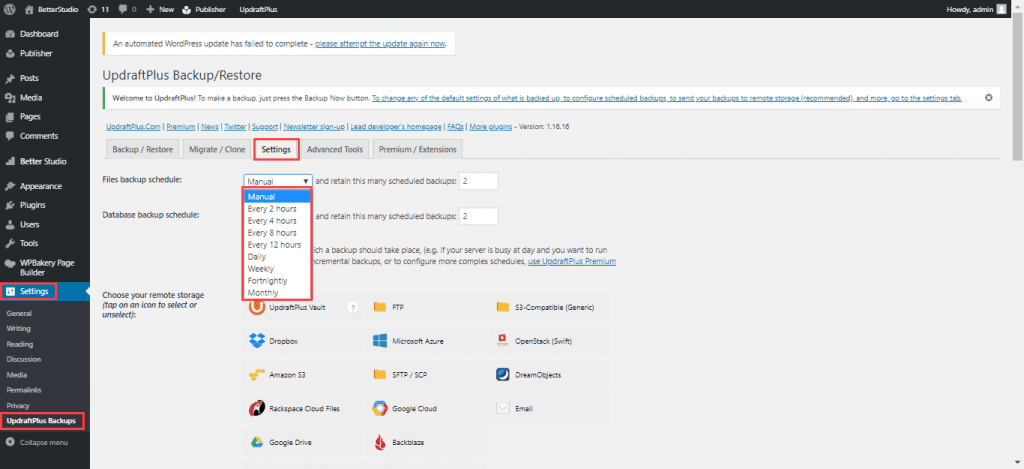Click the UpdraftPlus Vault help question mark
The height and width of the screenshot is (469, 1024).
click(x=353, y=307)
